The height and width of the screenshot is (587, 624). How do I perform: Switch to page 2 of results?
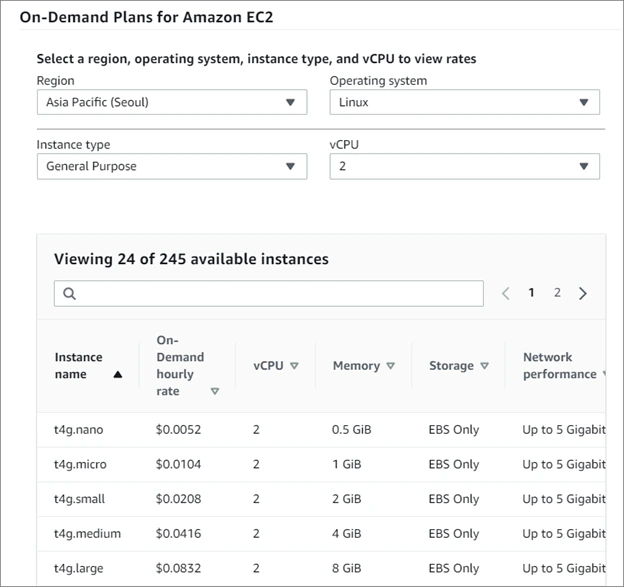(557, 293)
